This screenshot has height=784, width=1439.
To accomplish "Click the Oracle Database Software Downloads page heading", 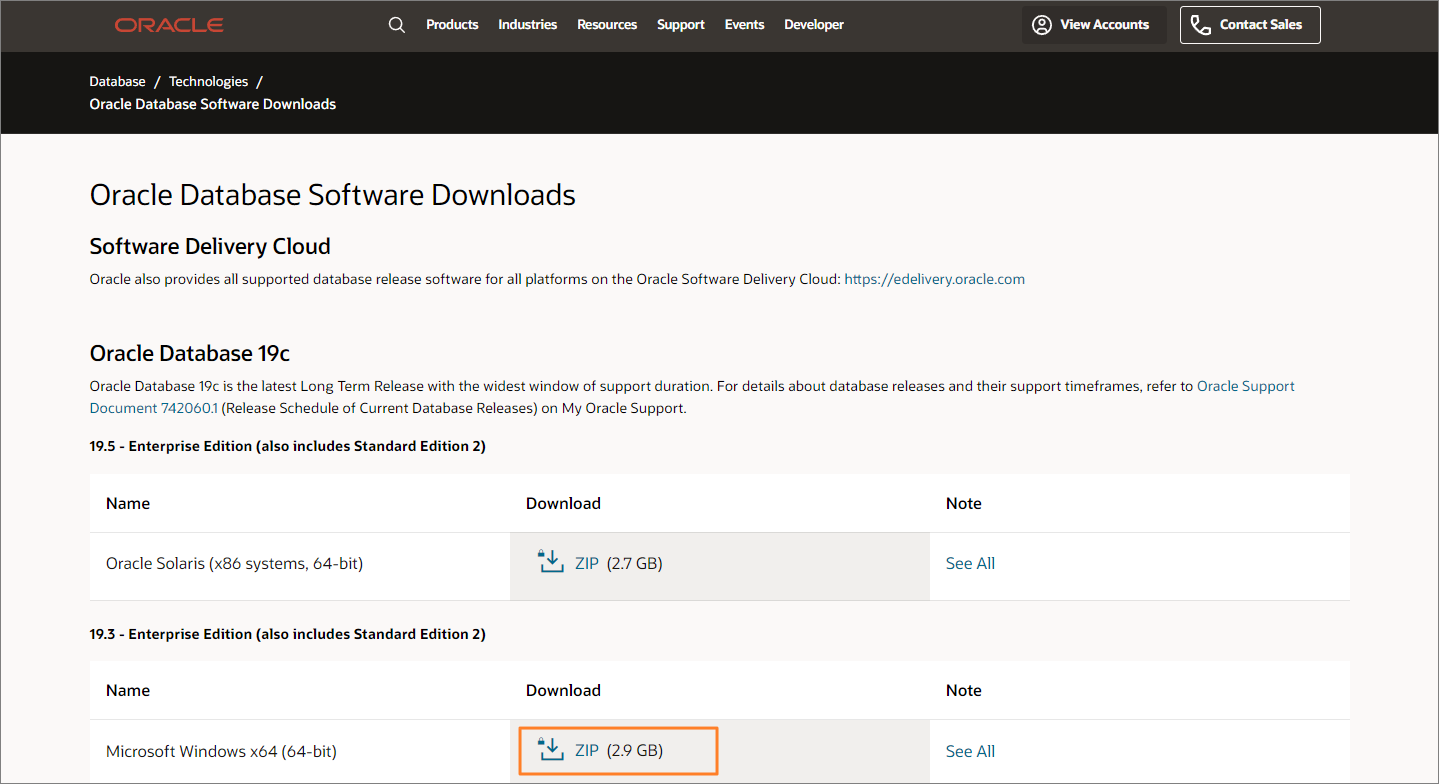I will coord(333,195).
